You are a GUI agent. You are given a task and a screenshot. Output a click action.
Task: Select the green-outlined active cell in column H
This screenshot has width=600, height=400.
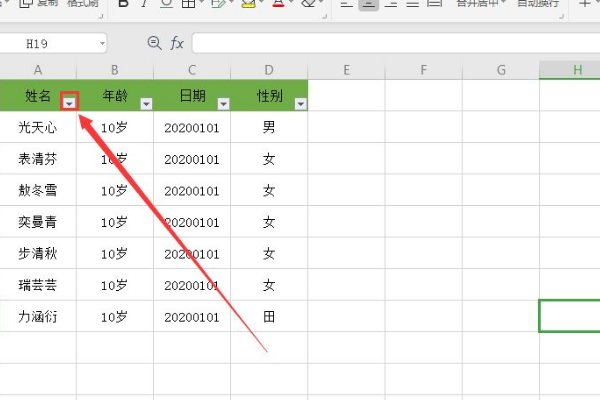[570, 316]
